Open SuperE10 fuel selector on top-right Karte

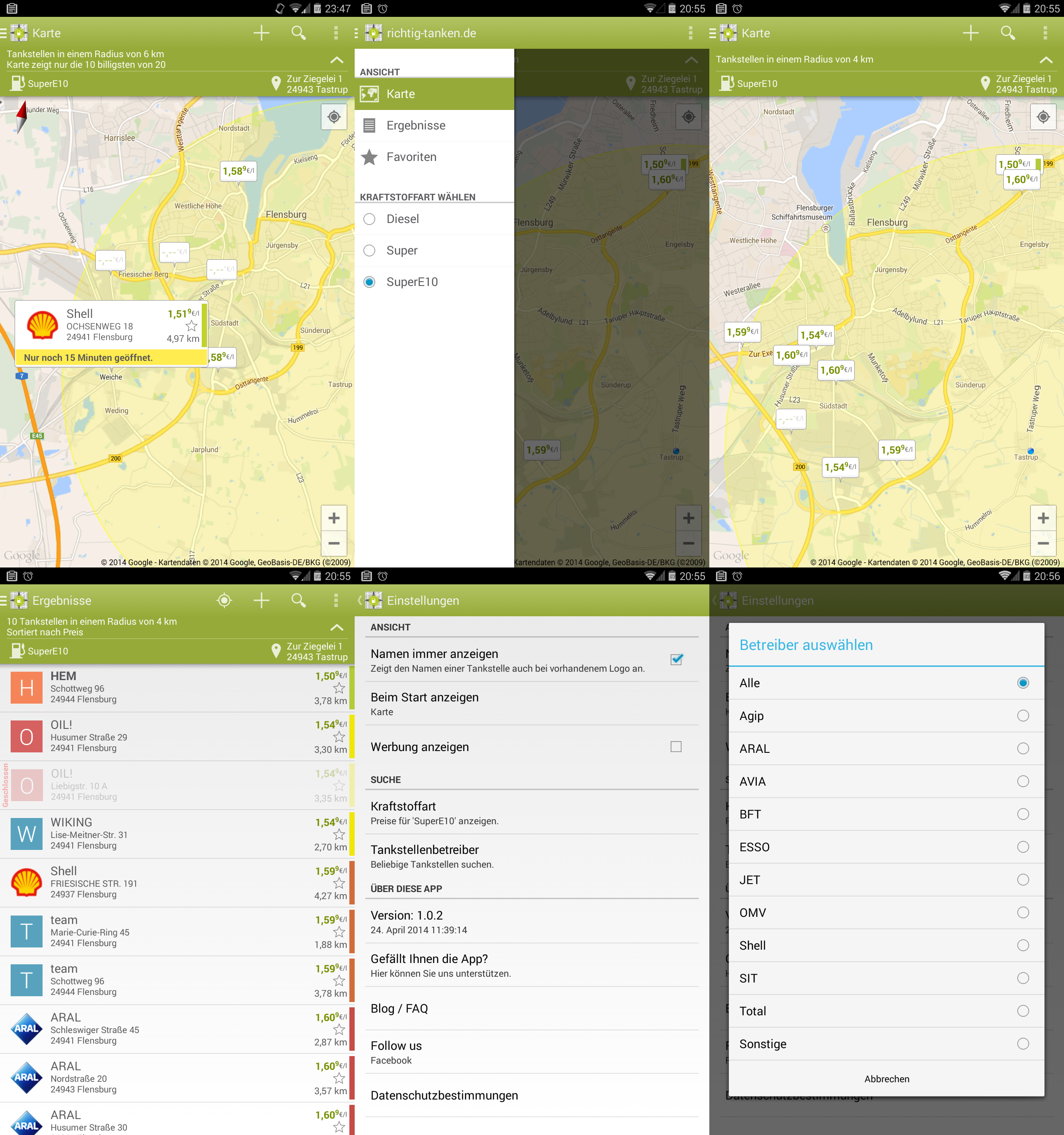(x=749, y=83)
